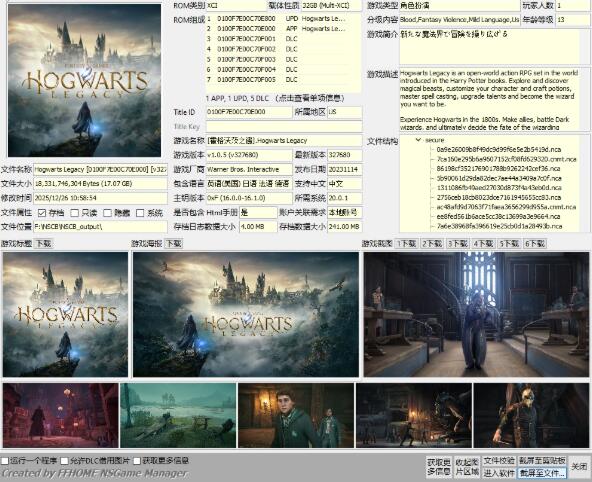Click the 主钥版本 field 0xF (16.0.0-16.1.0)
592x482 pixels.
[249, 198]
